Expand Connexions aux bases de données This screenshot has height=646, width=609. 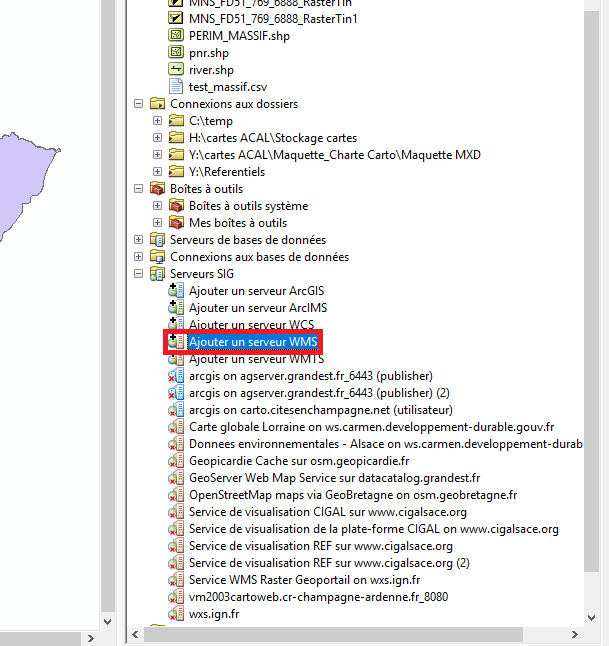[x=138, y=257]
